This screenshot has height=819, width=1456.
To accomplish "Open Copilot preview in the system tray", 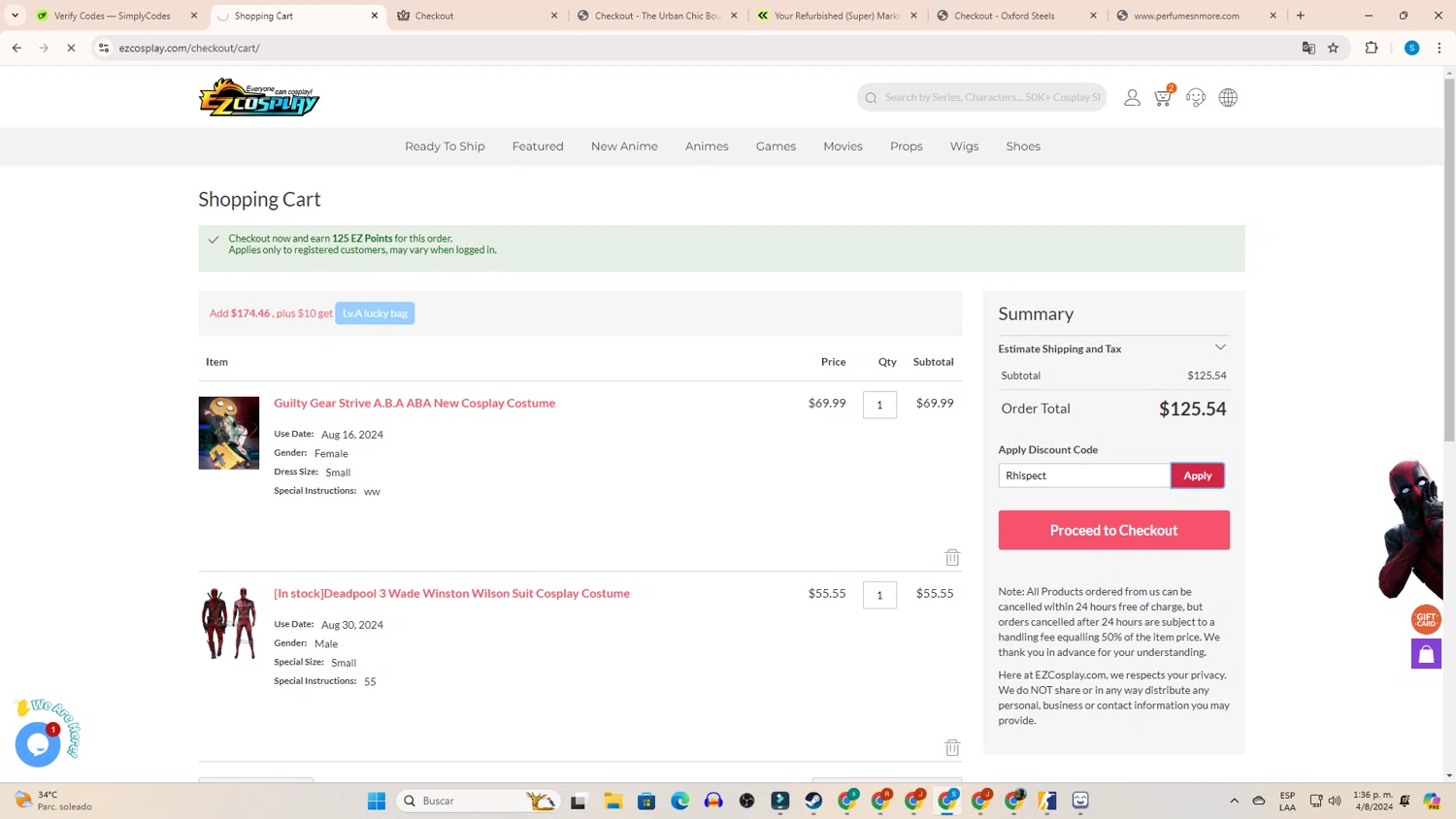I will (x=1432, y=801).
